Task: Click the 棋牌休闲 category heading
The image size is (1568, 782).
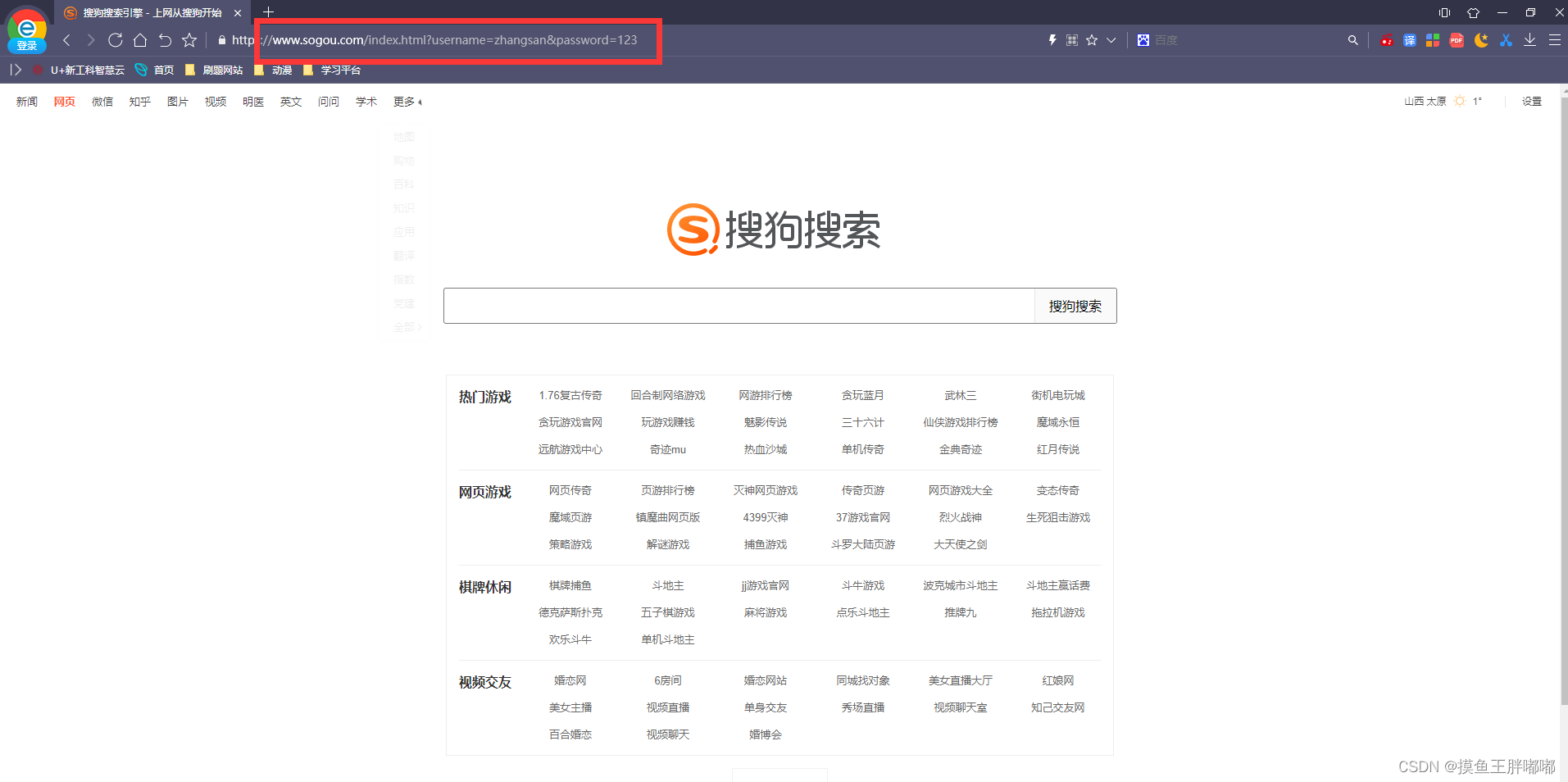Action: click(x=485, y=587)
